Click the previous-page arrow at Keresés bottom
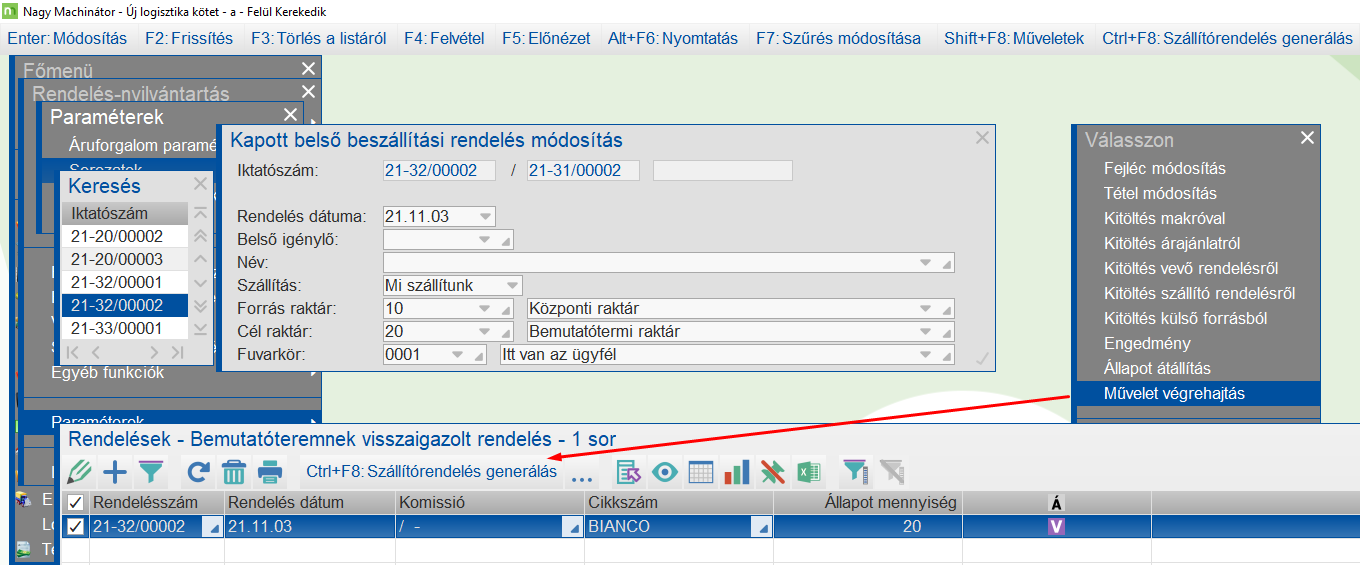This screenshot has width=1360, height=565. coord(96,352)
